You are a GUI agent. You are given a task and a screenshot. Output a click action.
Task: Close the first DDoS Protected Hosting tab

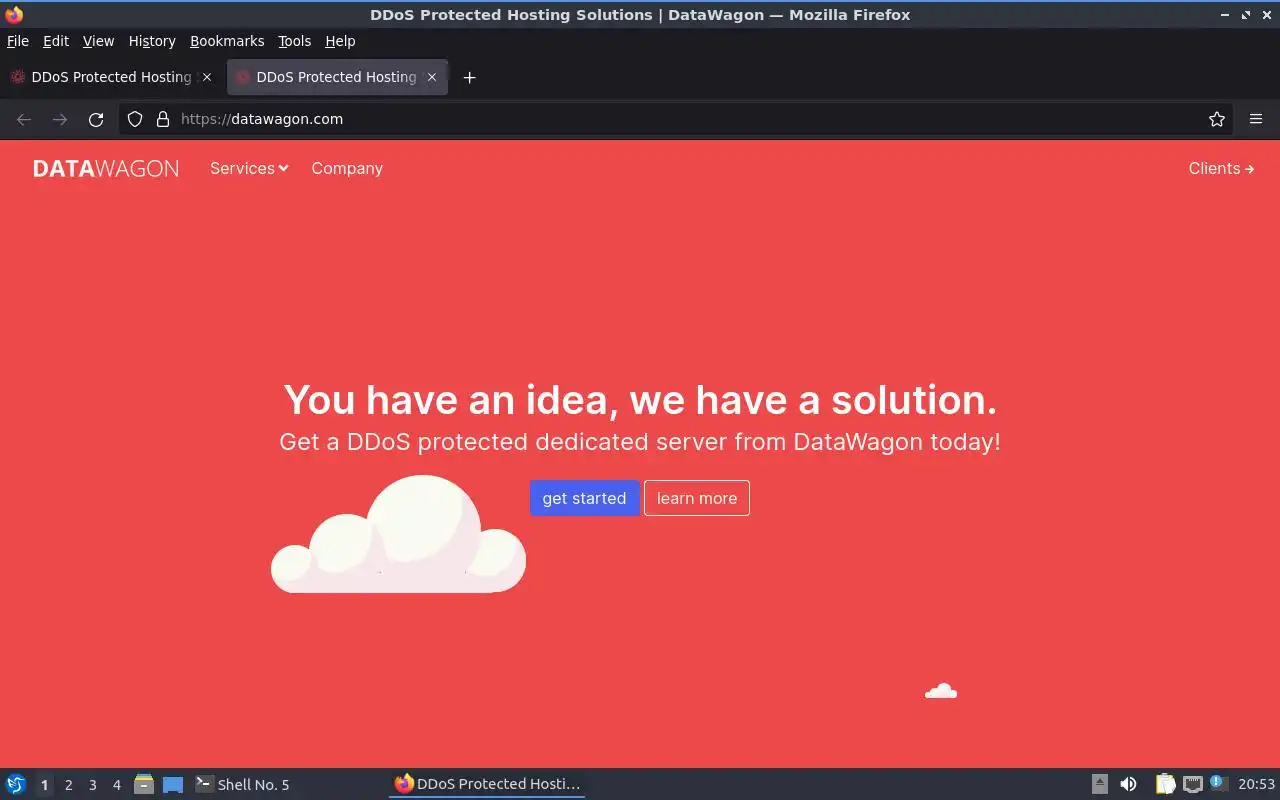pyautogui.click(x=207, y=77)
